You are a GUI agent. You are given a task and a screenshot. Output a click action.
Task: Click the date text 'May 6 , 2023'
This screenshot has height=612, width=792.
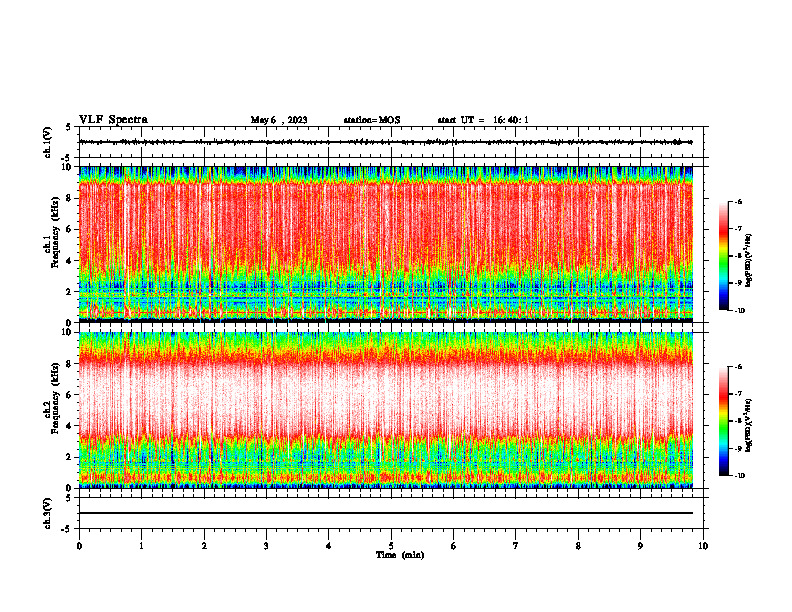click(279, 120)
